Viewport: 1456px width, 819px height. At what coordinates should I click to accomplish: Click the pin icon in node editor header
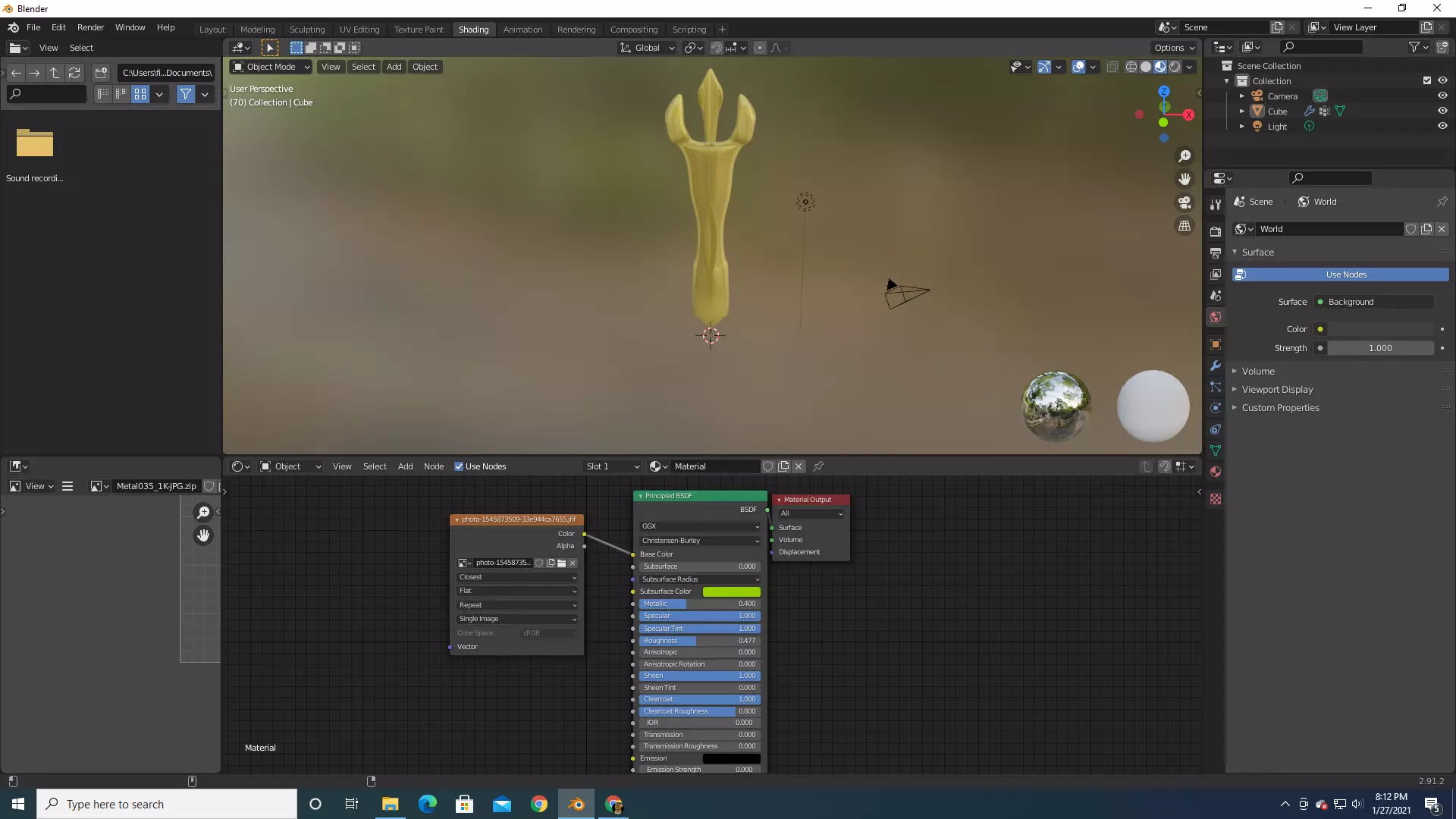(x=818, y=466)
